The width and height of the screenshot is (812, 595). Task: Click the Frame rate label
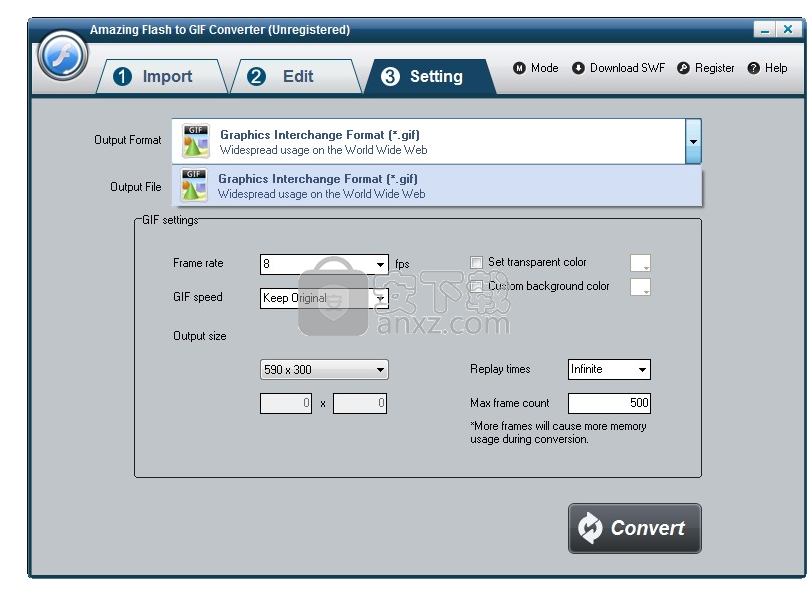[198, 263]
